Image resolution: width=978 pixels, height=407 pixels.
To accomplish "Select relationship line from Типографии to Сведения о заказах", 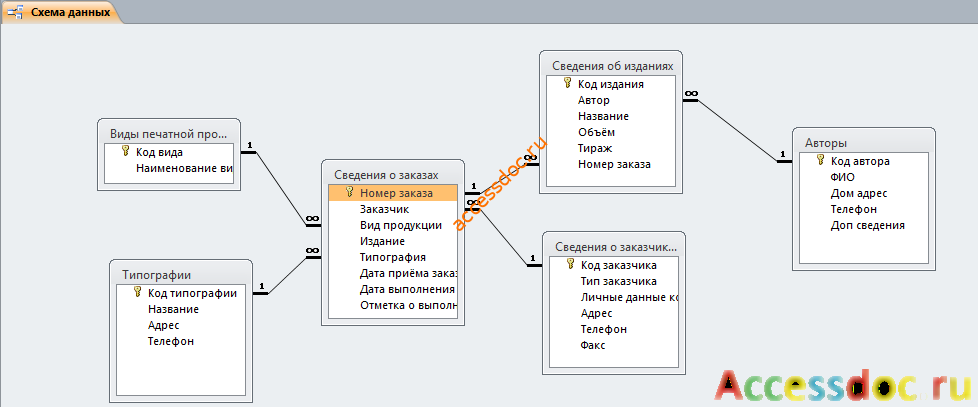I will coord(287,275).
